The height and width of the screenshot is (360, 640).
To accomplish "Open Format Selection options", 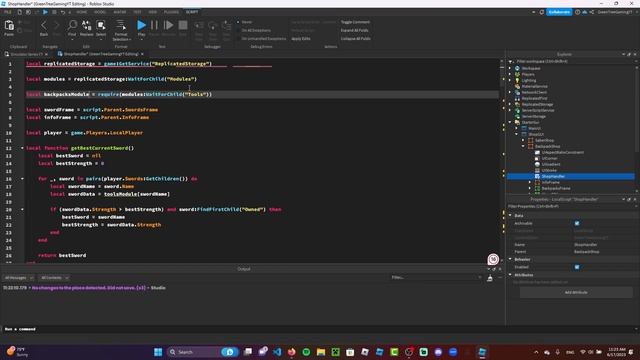I will [x=121, y=30].
